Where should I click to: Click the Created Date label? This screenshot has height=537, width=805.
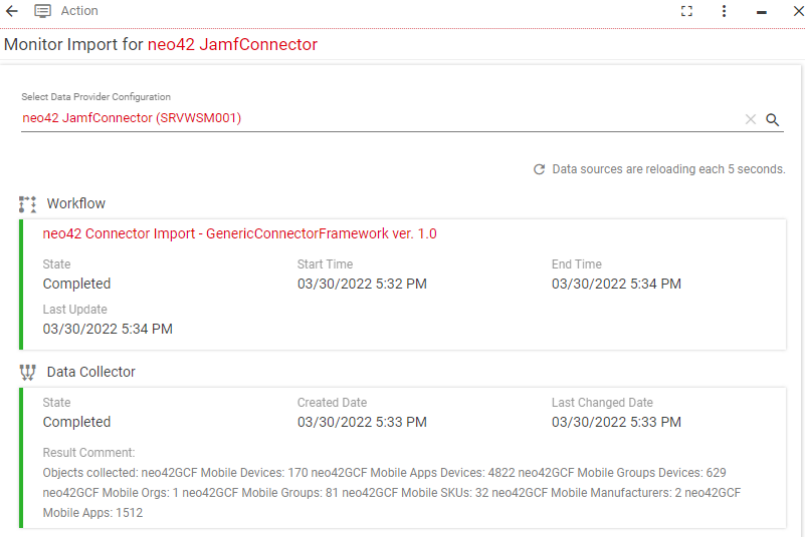tap(332, 402)
